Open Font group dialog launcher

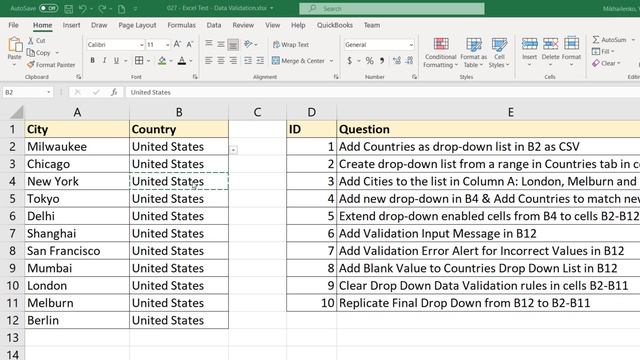click(x=195, y=77)
